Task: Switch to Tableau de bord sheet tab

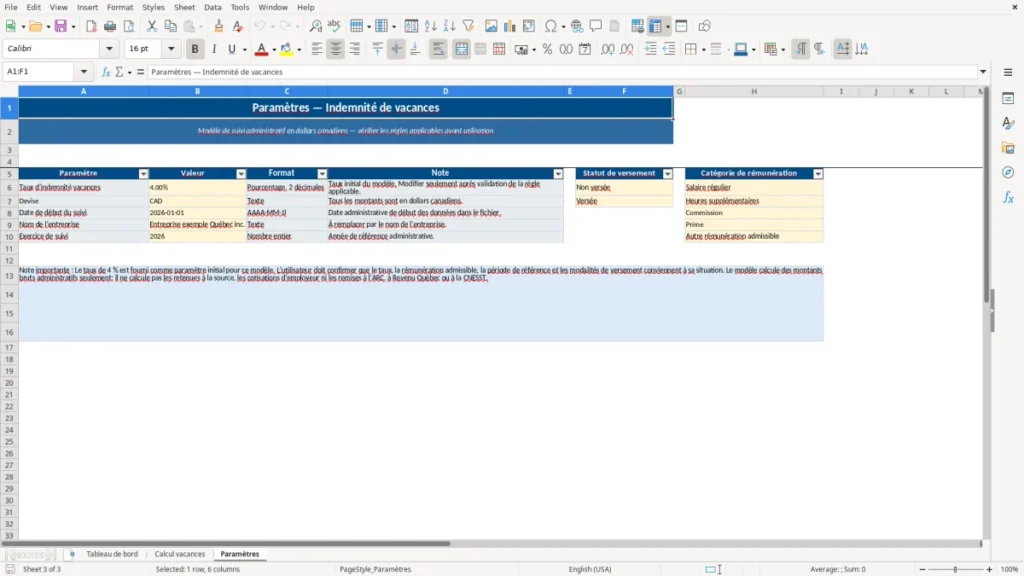Action: click(112, 554)
